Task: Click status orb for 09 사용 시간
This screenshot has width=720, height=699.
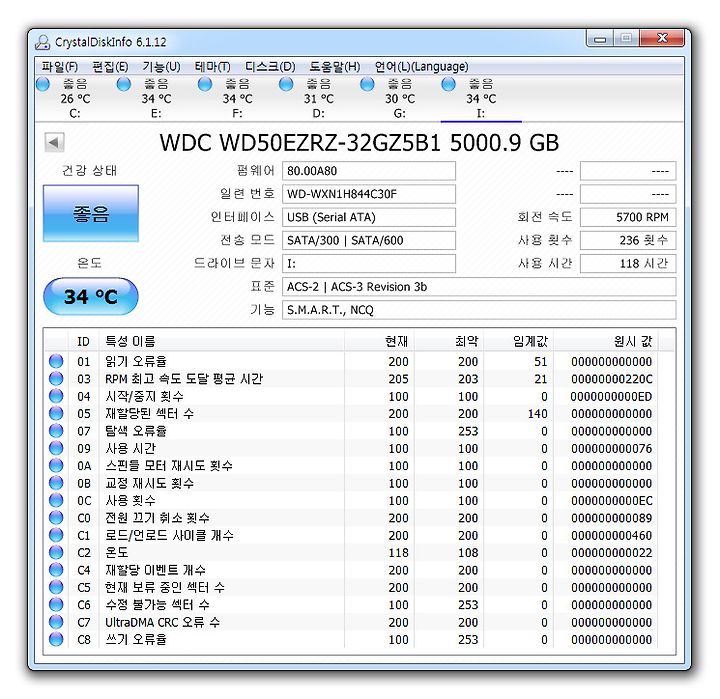Action: [x=56, y=448]
